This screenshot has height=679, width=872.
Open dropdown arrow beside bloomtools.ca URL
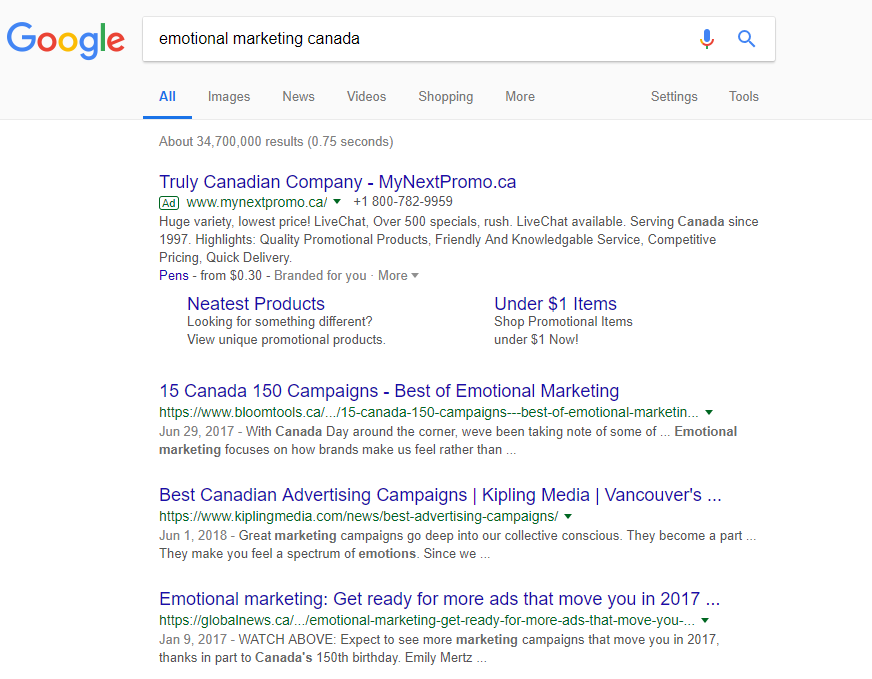coord(709,412)
